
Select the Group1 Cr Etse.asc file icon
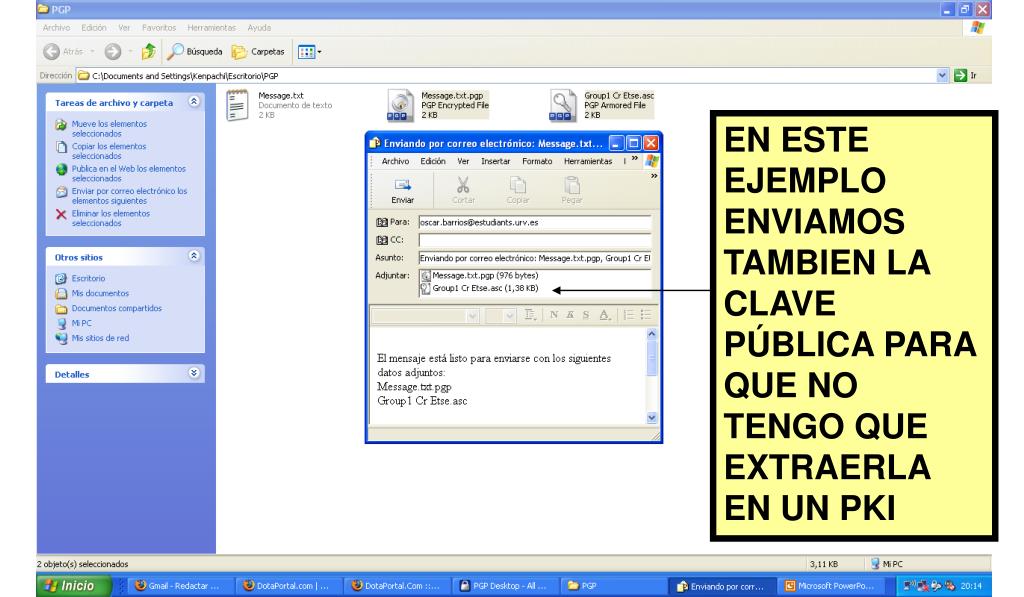pyautogui.click(x=564, y=105)
